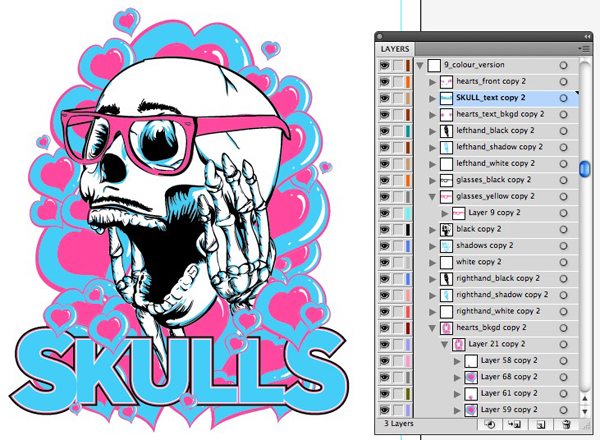Image resolution: width=600 pixels, height=440 pixels.
Task: Click target circle for glasses_black copy 2
Action: [x=563, y=180]
